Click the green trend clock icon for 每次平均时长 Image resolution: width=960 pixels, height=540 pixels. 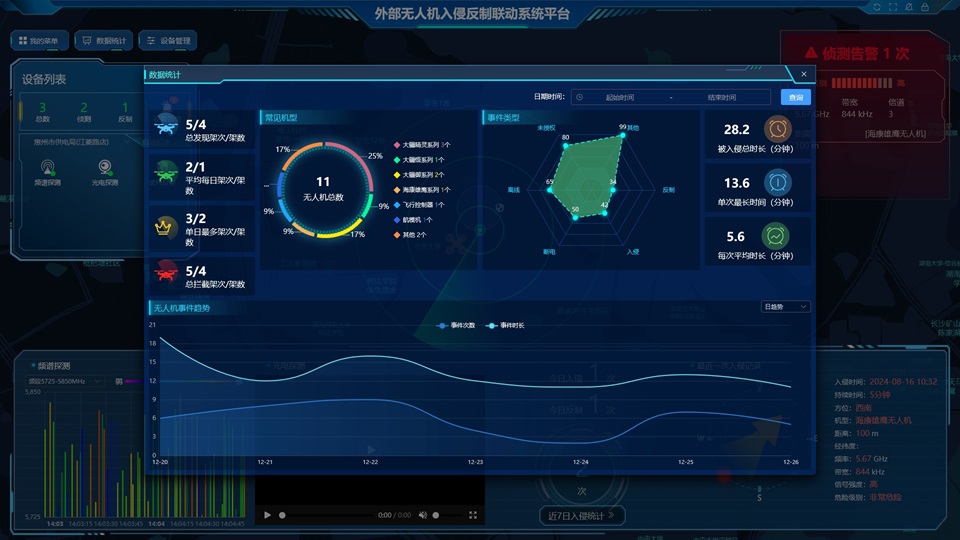778,236
